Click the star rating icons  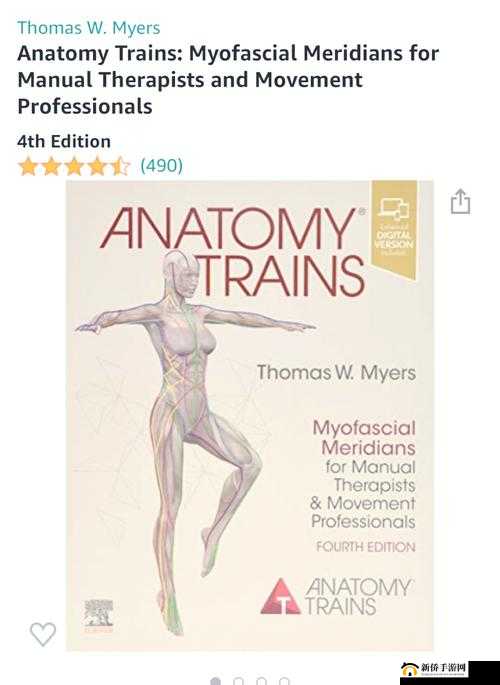[x=74, y=166]
